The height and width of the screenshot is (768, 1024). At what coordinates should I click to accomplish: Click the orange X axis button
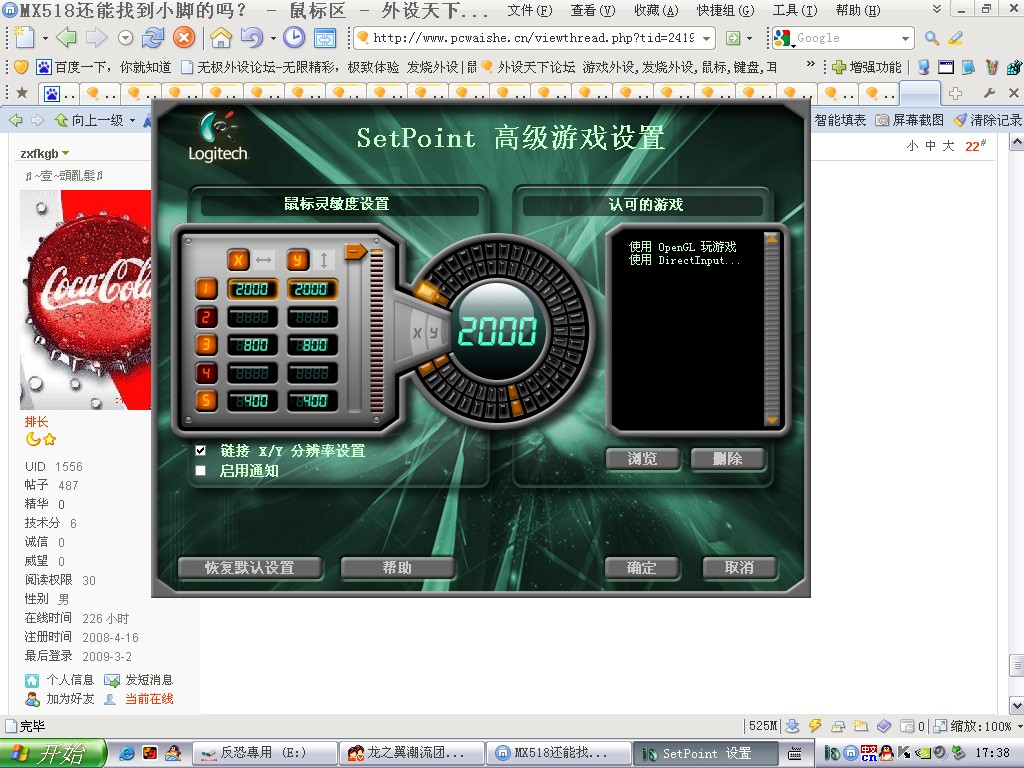[238, 260]
